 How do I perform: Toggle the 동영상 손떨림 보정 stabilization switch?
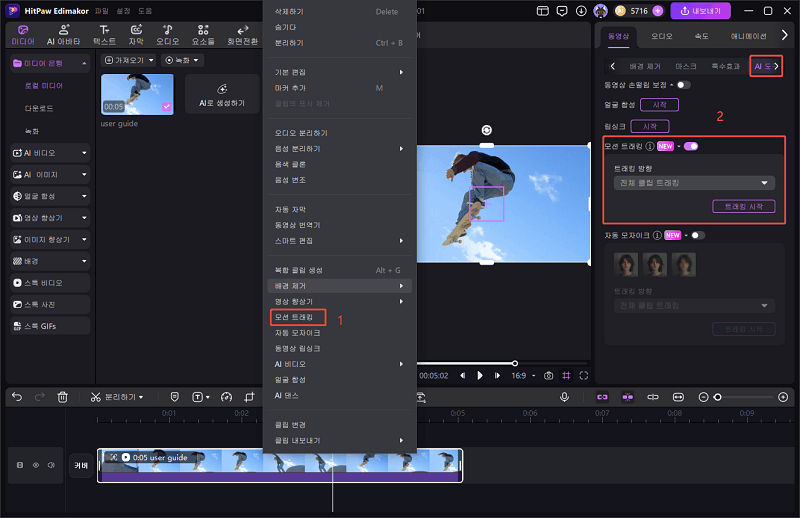click(x=684, y=85)
